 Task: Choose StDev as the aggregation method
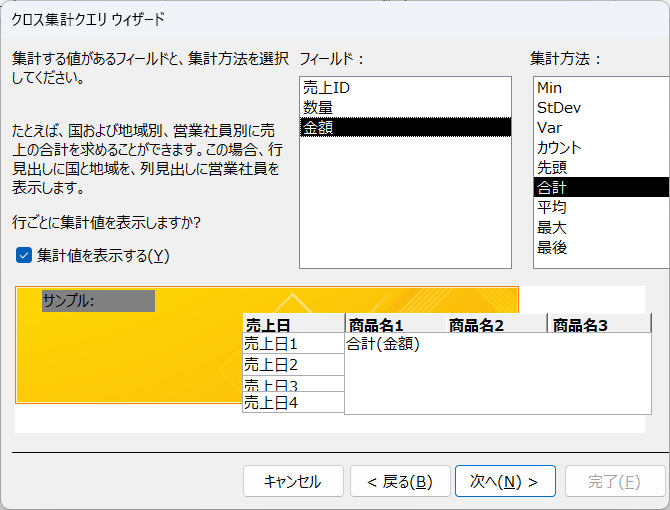[x=601, y=107]
